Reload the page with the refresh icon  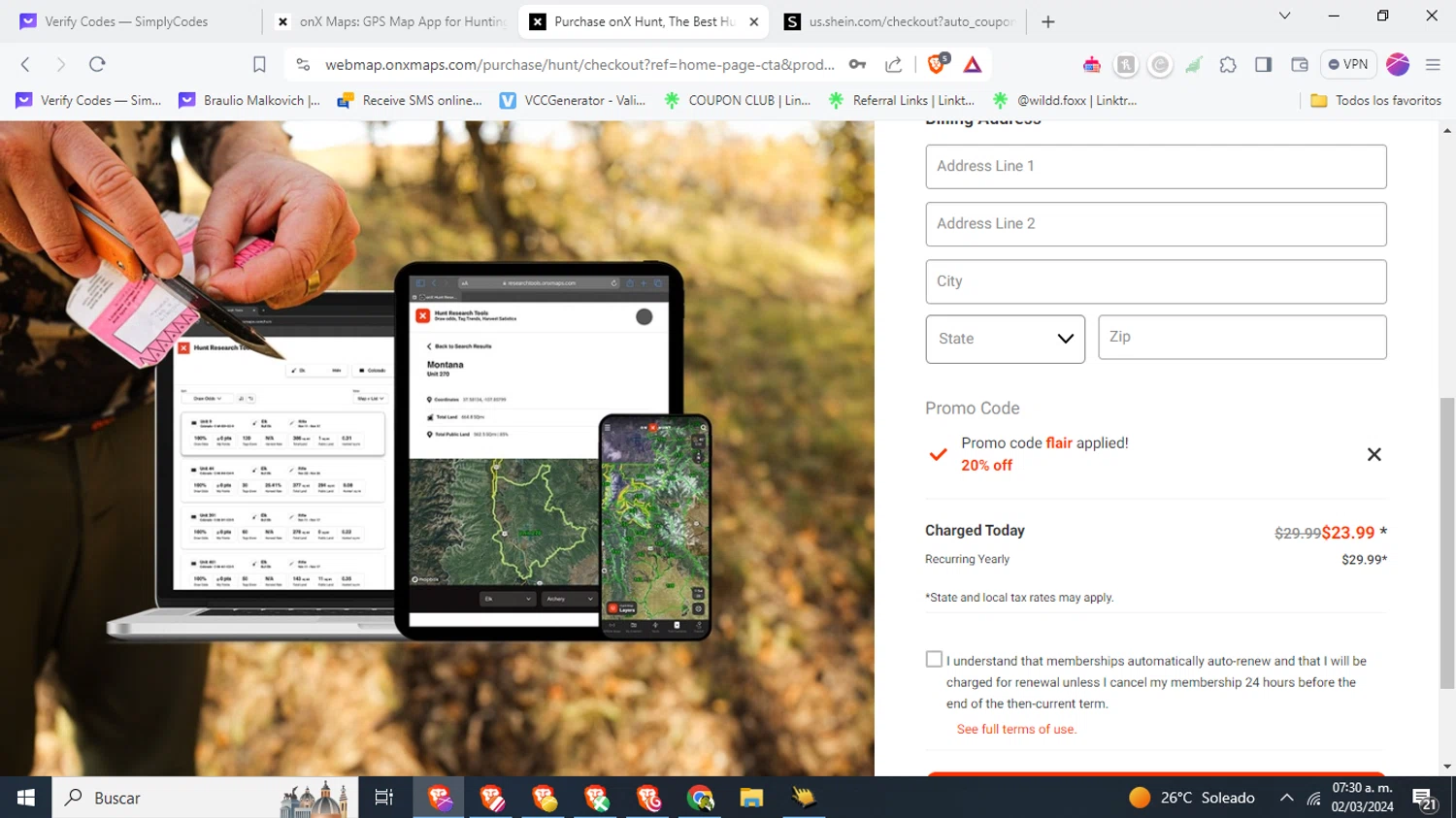[x=97, y=64]
